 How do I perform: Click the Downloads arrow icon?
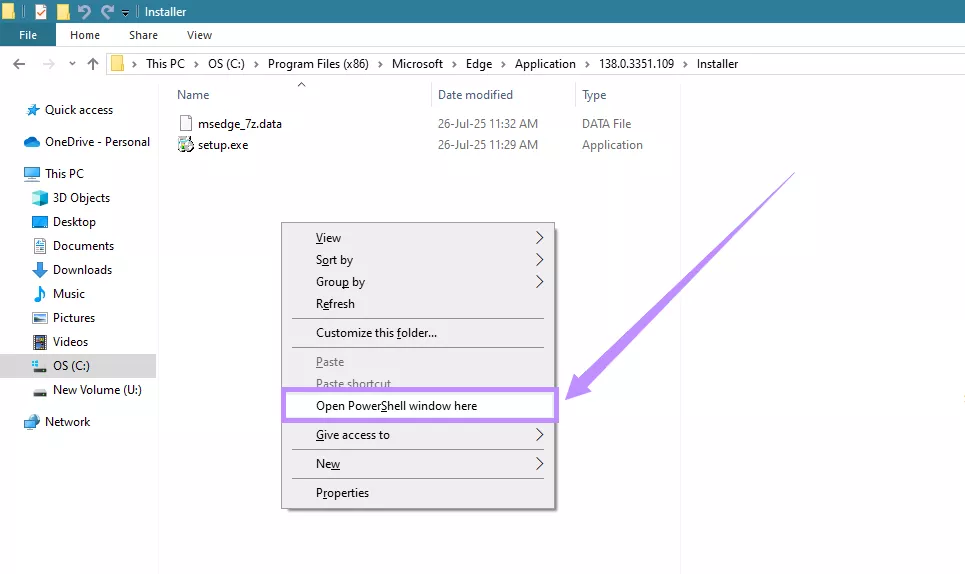click(x=40, y=270)
